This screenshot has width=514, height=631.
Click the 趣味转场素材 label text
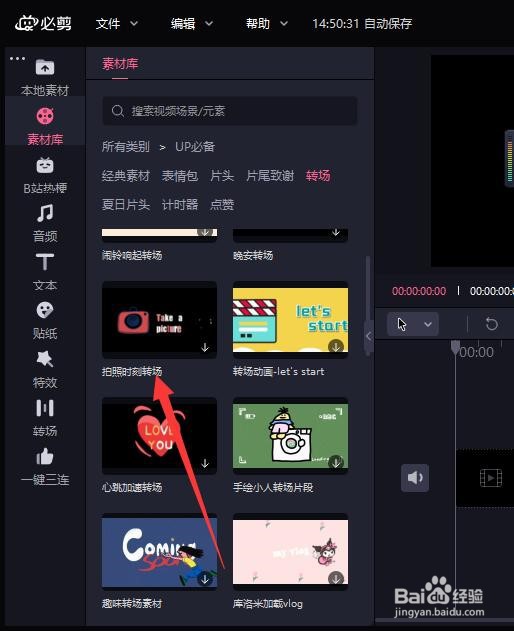pos(132,603)
